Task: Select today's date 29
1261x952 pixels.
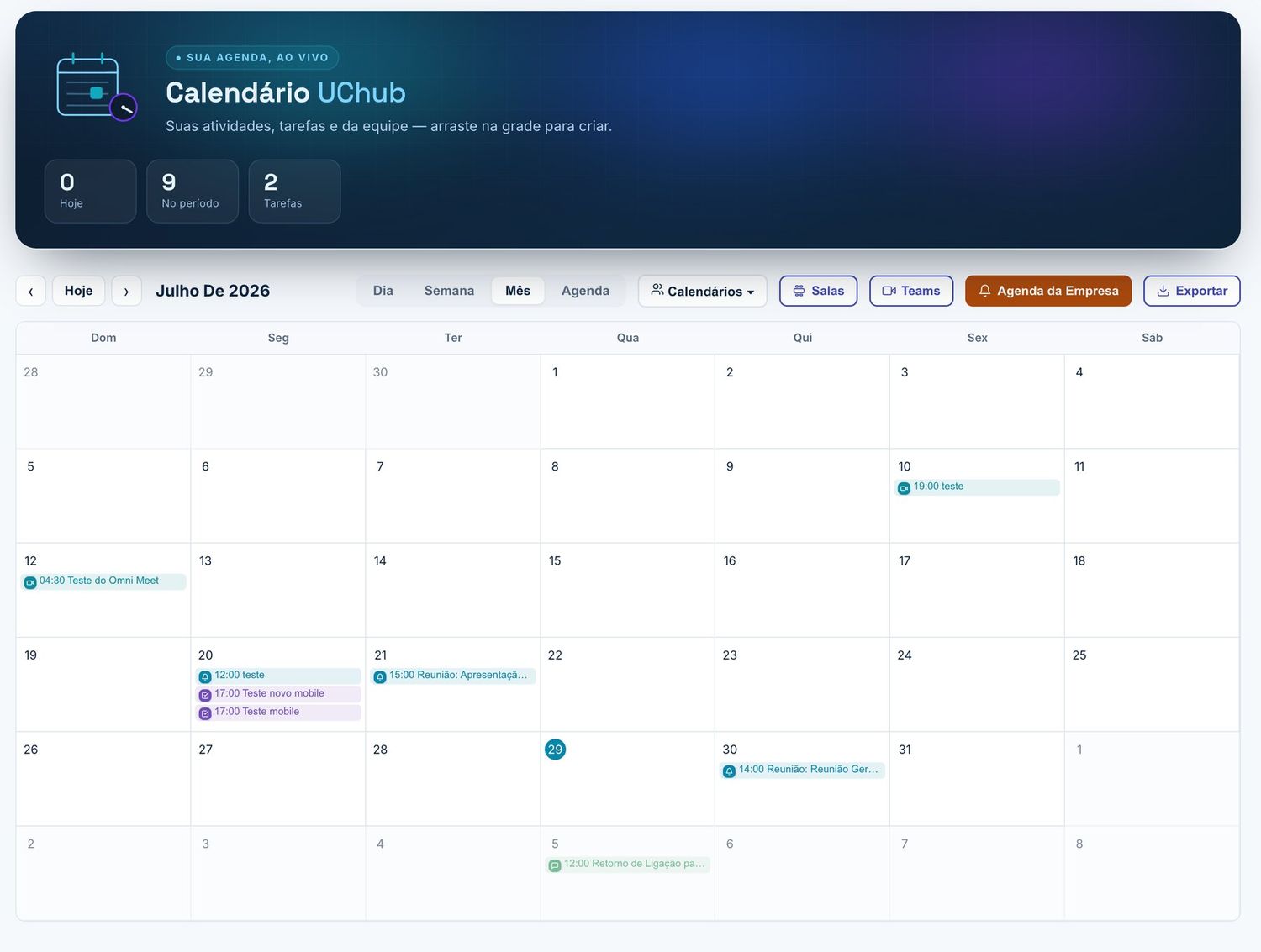Action: (x=555, y=750)
